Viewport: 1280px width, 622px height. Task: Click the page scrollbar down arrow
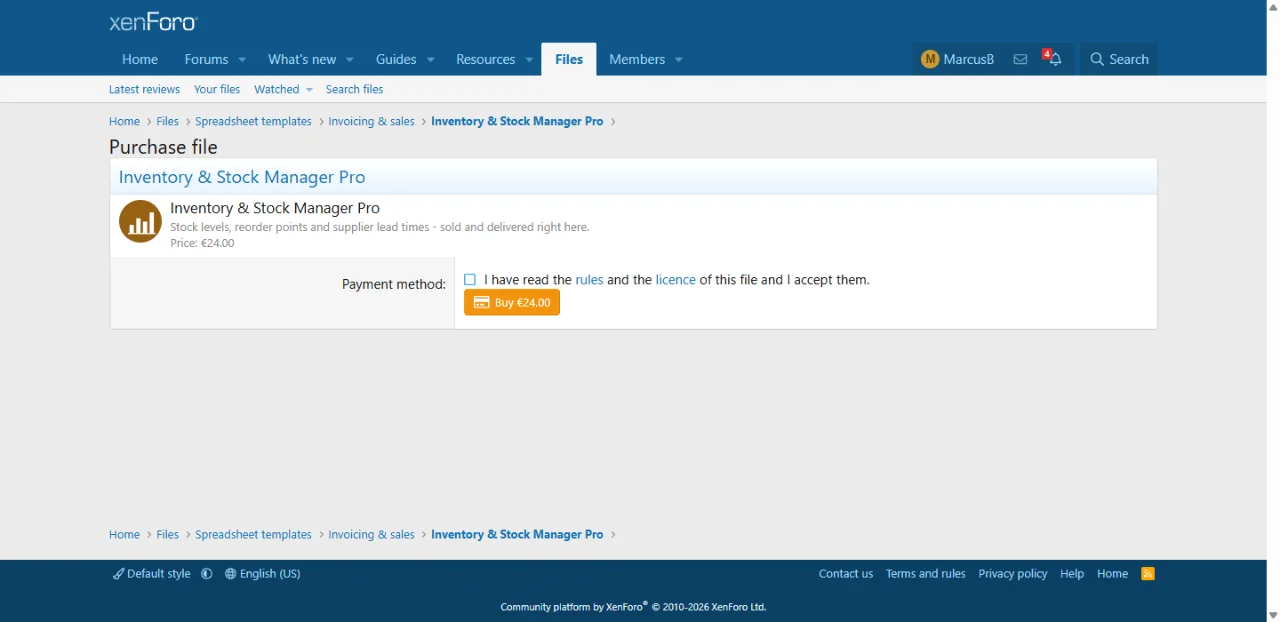click(1272, 615)
